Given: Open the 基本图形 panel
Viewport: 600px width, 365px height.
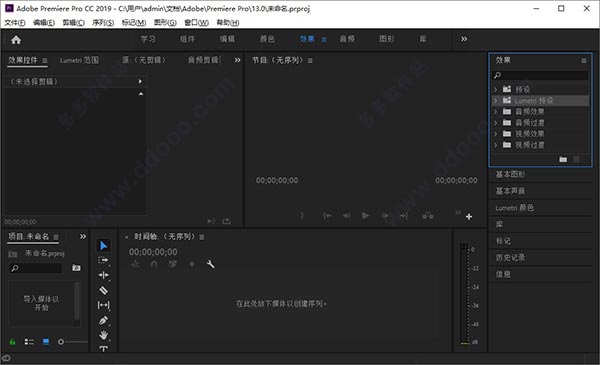Looking at the screenshot, I should [x=510, y=174].
